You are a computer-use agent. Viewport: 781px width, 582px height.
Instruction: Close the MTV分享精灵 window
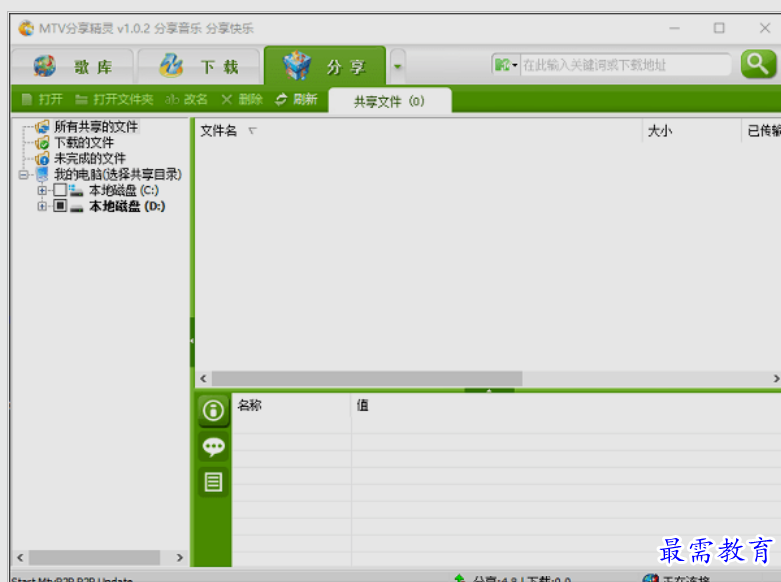pos(765,28)
